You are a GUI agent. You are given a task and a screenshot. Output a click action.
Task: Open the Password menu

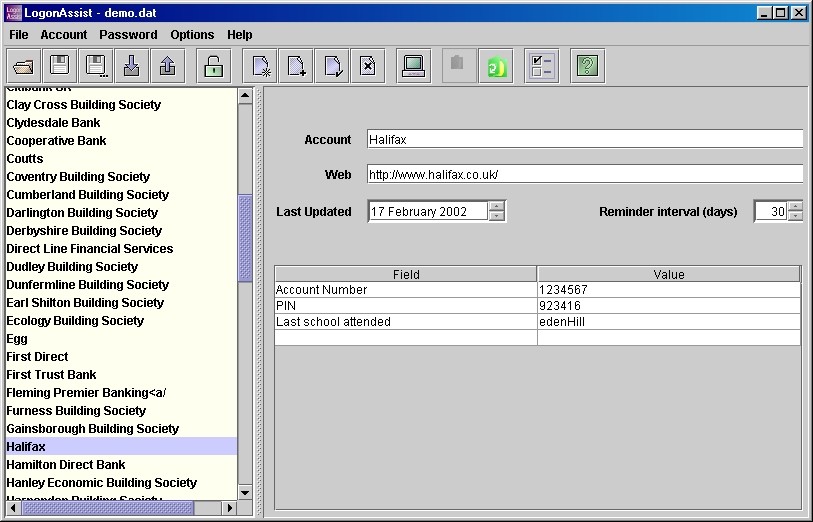coord(128,35)
